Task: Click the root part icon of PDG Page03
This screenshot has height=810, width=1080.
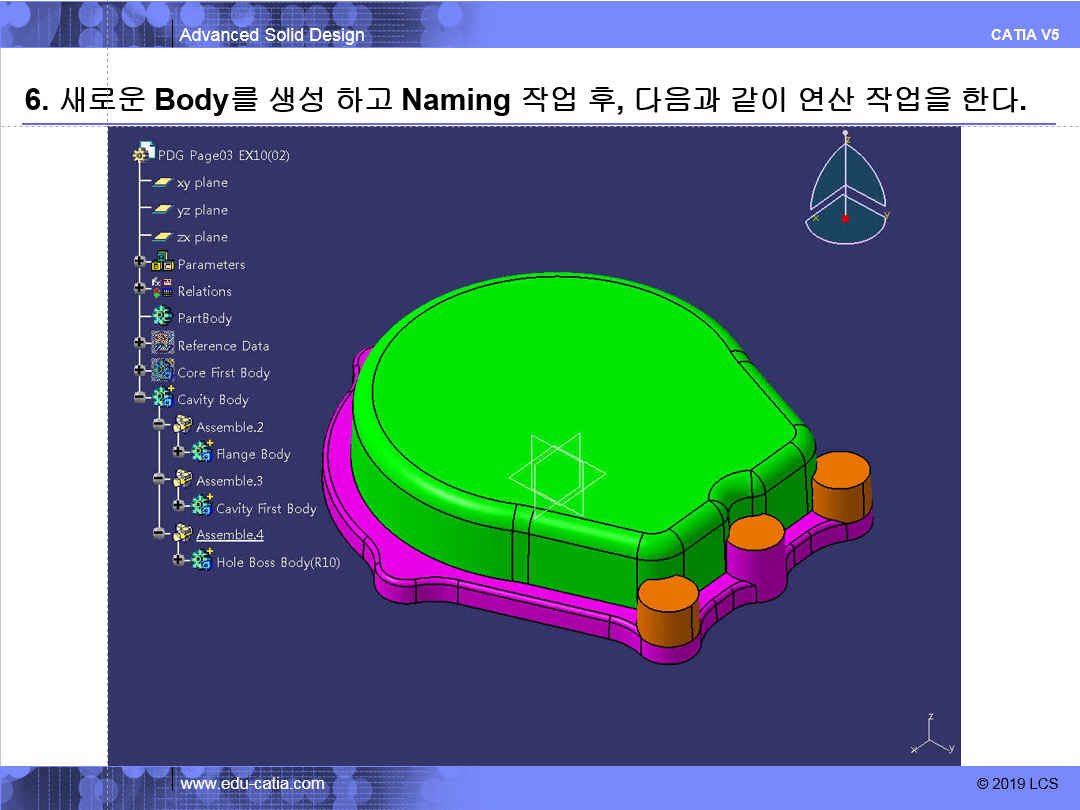Action: pos(144,155)
